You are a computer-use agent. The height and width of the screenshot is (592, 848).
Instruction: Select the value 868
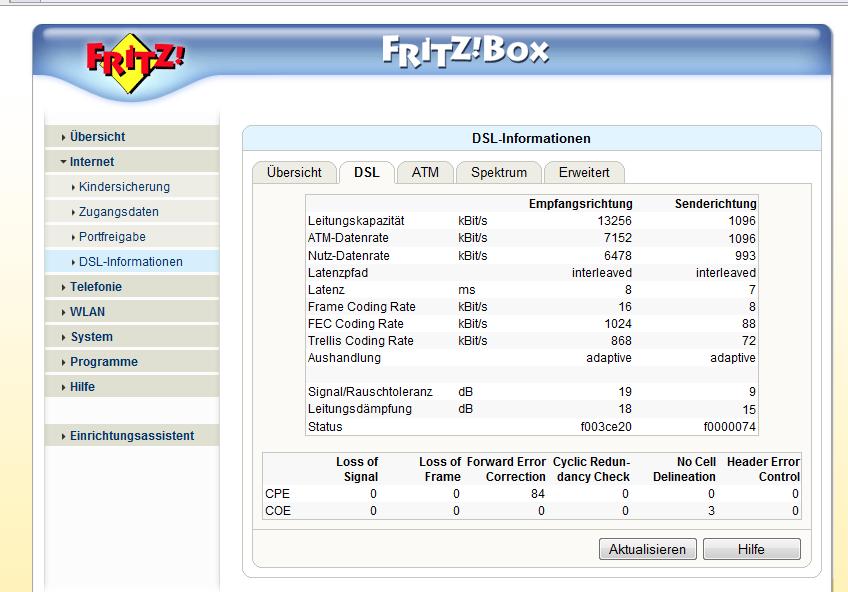coord(621,341)
